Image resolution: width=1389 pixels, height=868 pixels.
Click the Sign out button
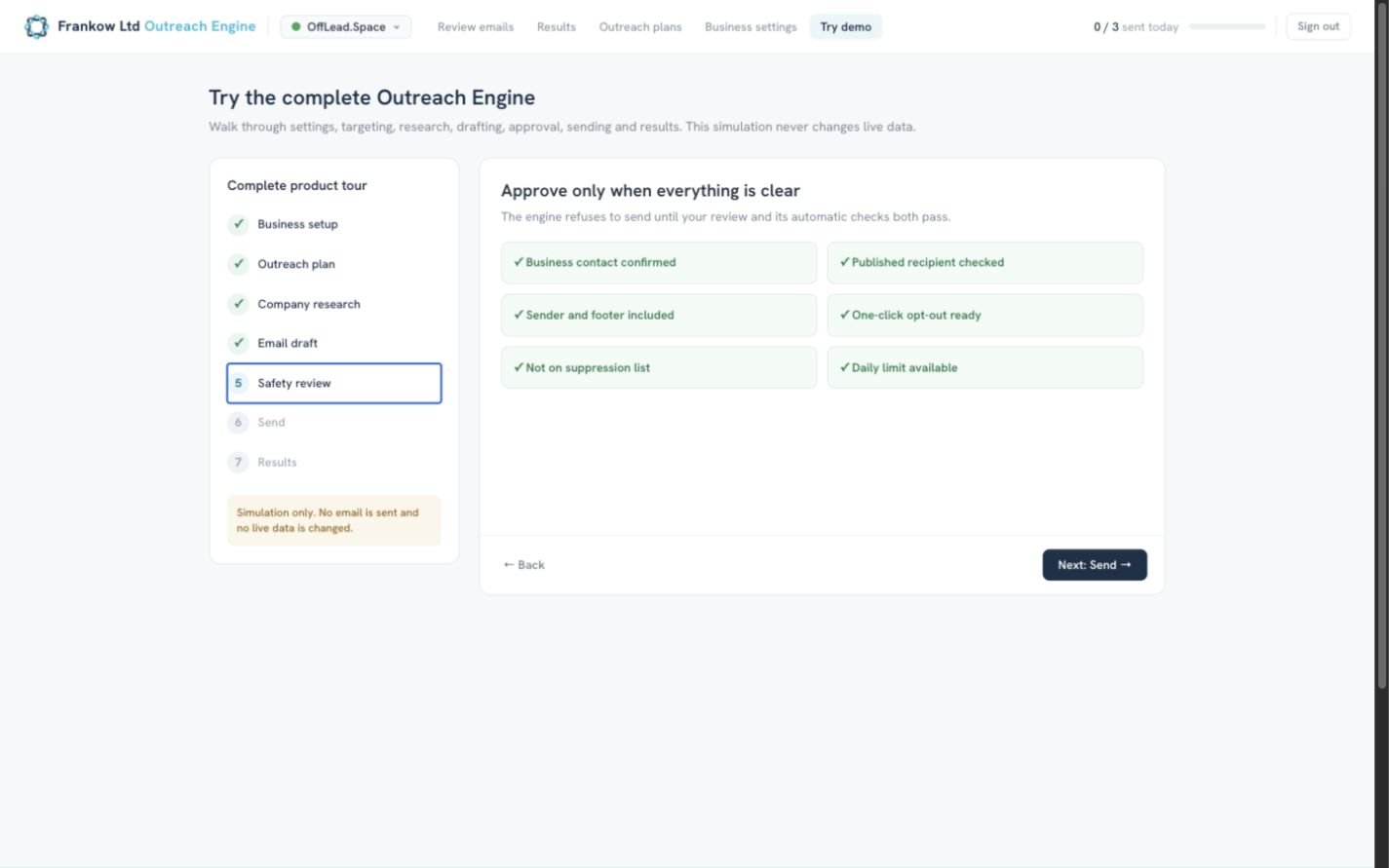[x=1318, y=26]
